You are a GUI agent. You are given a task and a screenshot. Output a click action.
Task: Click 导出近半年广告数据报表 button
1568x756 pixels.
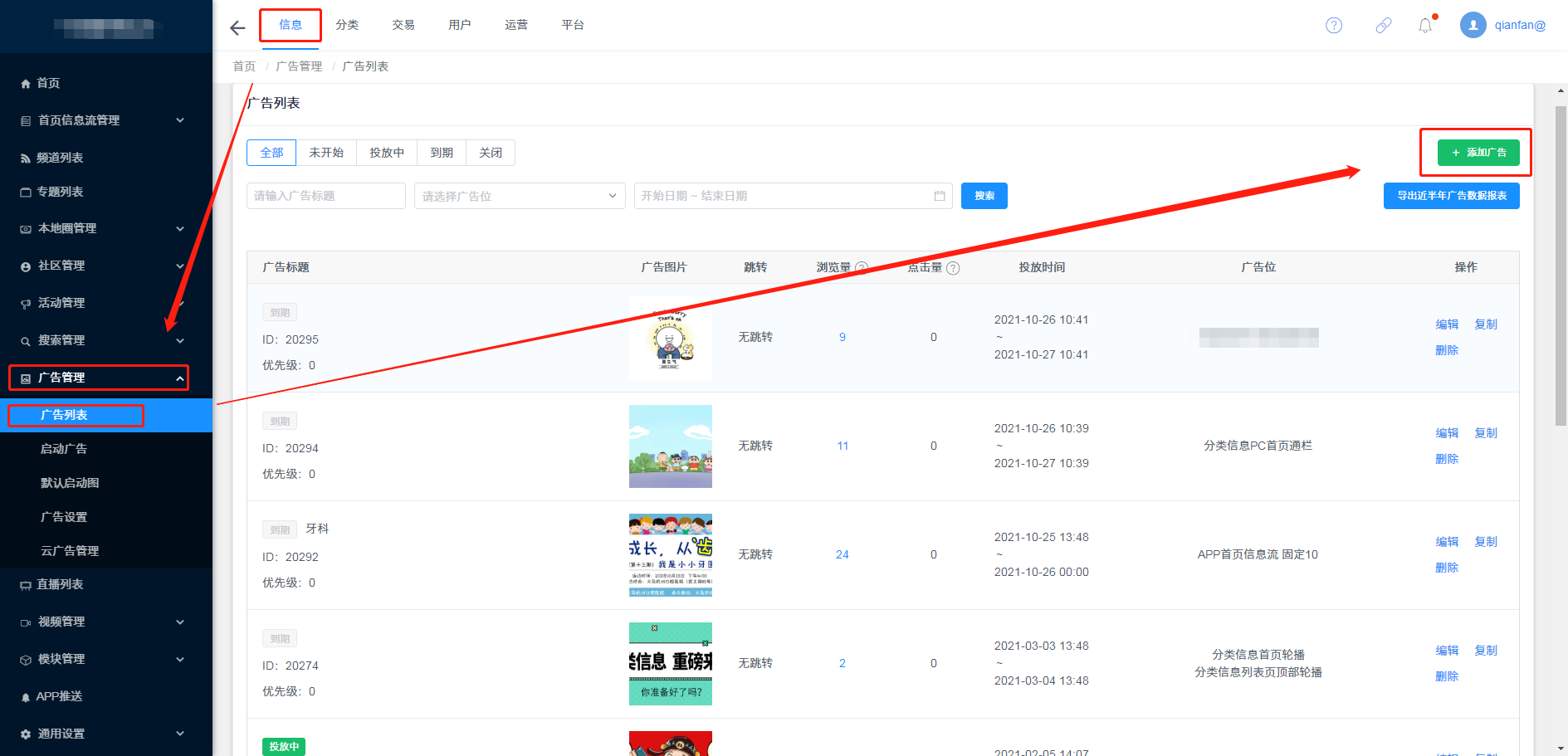[x=1452, y=196]
